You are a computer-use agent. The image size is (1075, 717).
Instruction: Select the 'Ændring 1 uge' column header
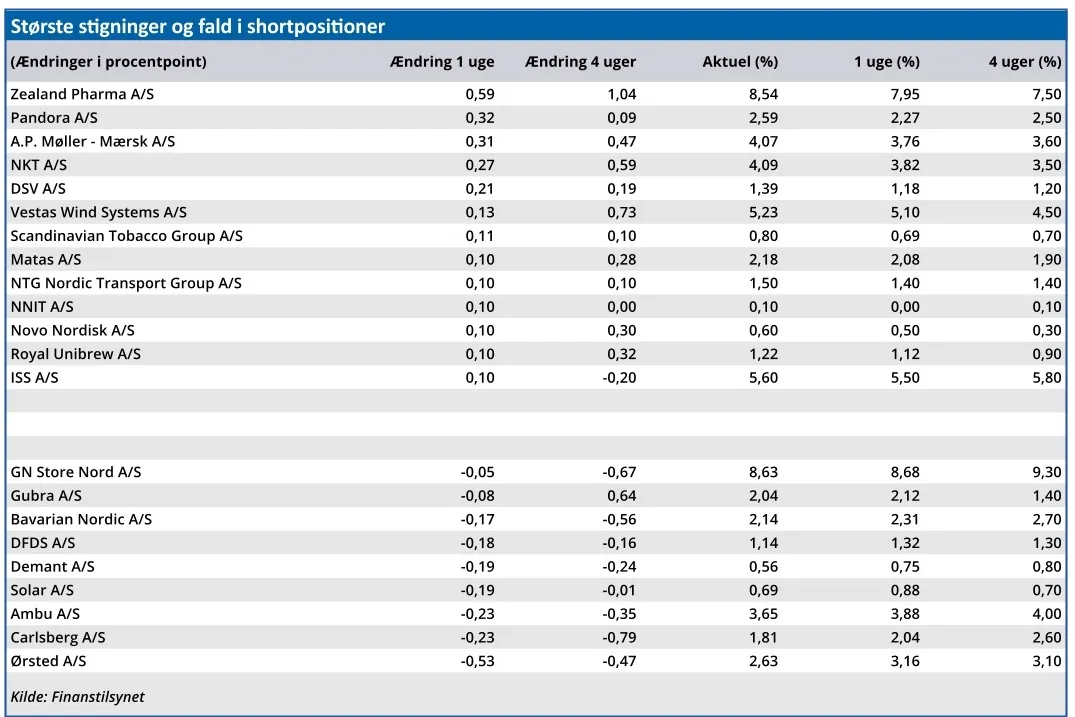tap(441, 62)
